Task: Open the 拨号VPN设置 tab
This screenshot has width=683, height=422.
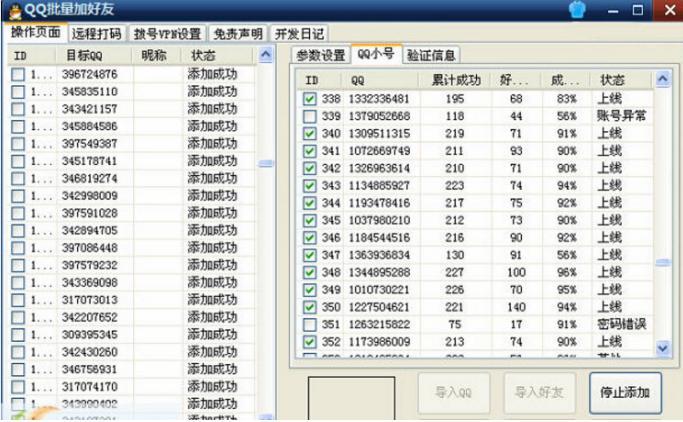Action: click(x=167, y=34)
